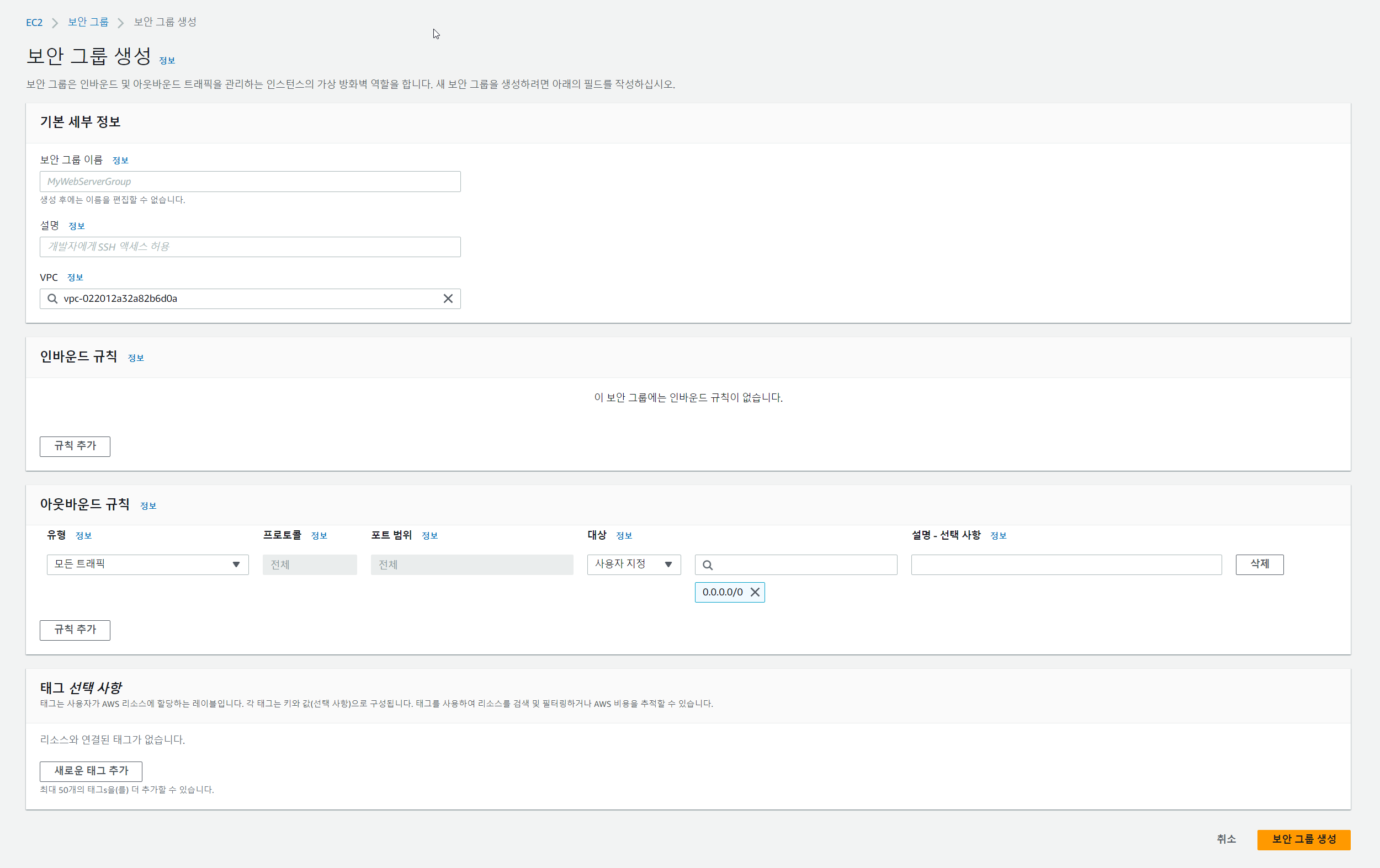Cancel with the 취소 button
The height and width of the screenshot is (868, 1380).
(x=1227, y=840)
